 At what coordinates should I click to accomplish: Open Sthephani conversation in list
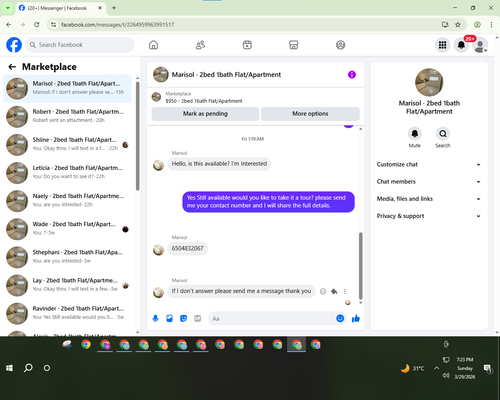pyautogui.click(x=67, y=257)
